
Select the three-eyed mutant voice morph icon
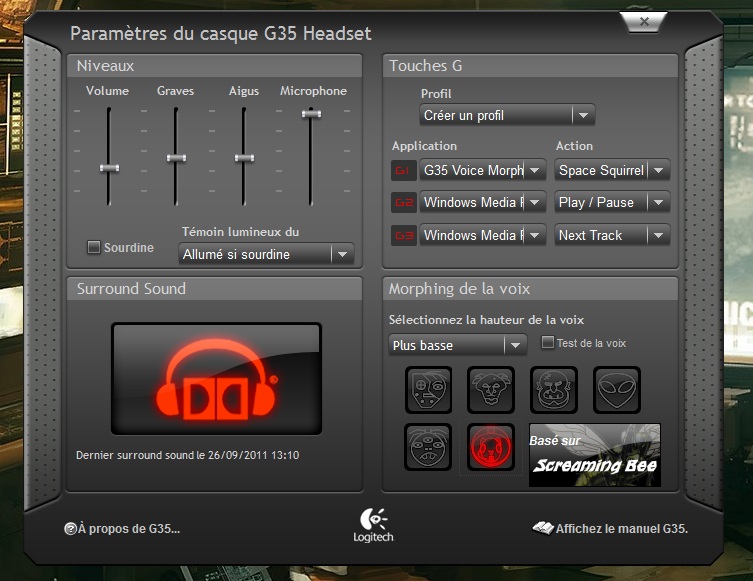pyautogui.click(x=428, y=447)
